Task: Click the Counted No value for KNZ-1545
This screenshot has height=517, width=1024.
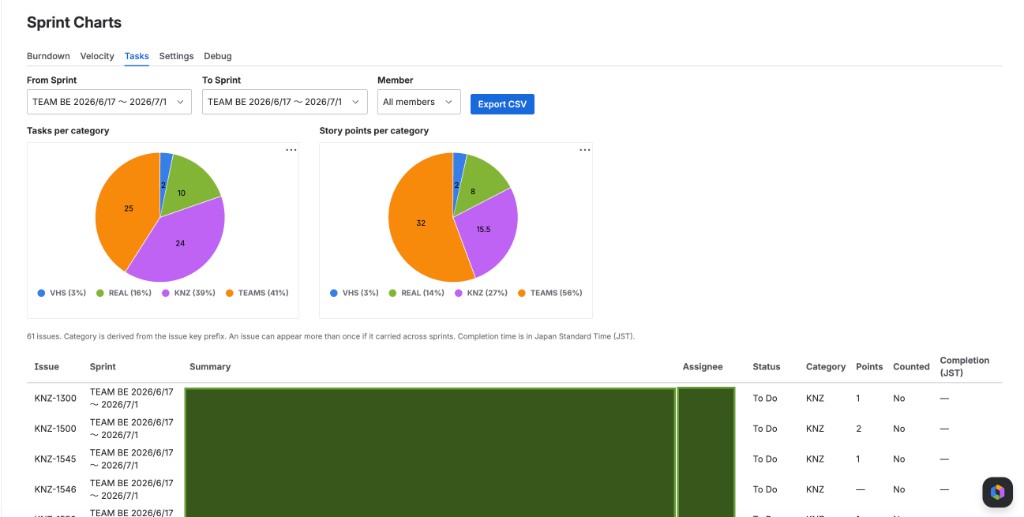Action: pos(899,459)
